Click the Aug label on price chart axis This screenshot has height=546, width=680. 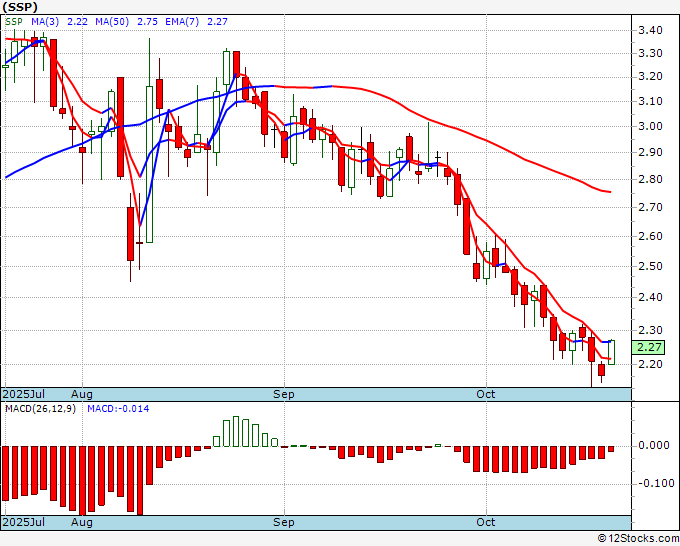click(82, 394)
